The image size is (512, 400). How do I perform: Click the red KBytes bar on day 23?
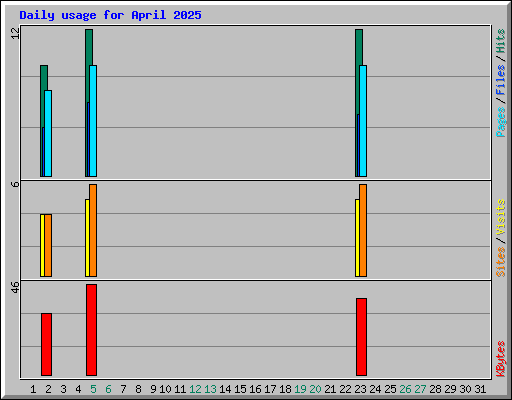pyautogui.click(x=361, y=337)
